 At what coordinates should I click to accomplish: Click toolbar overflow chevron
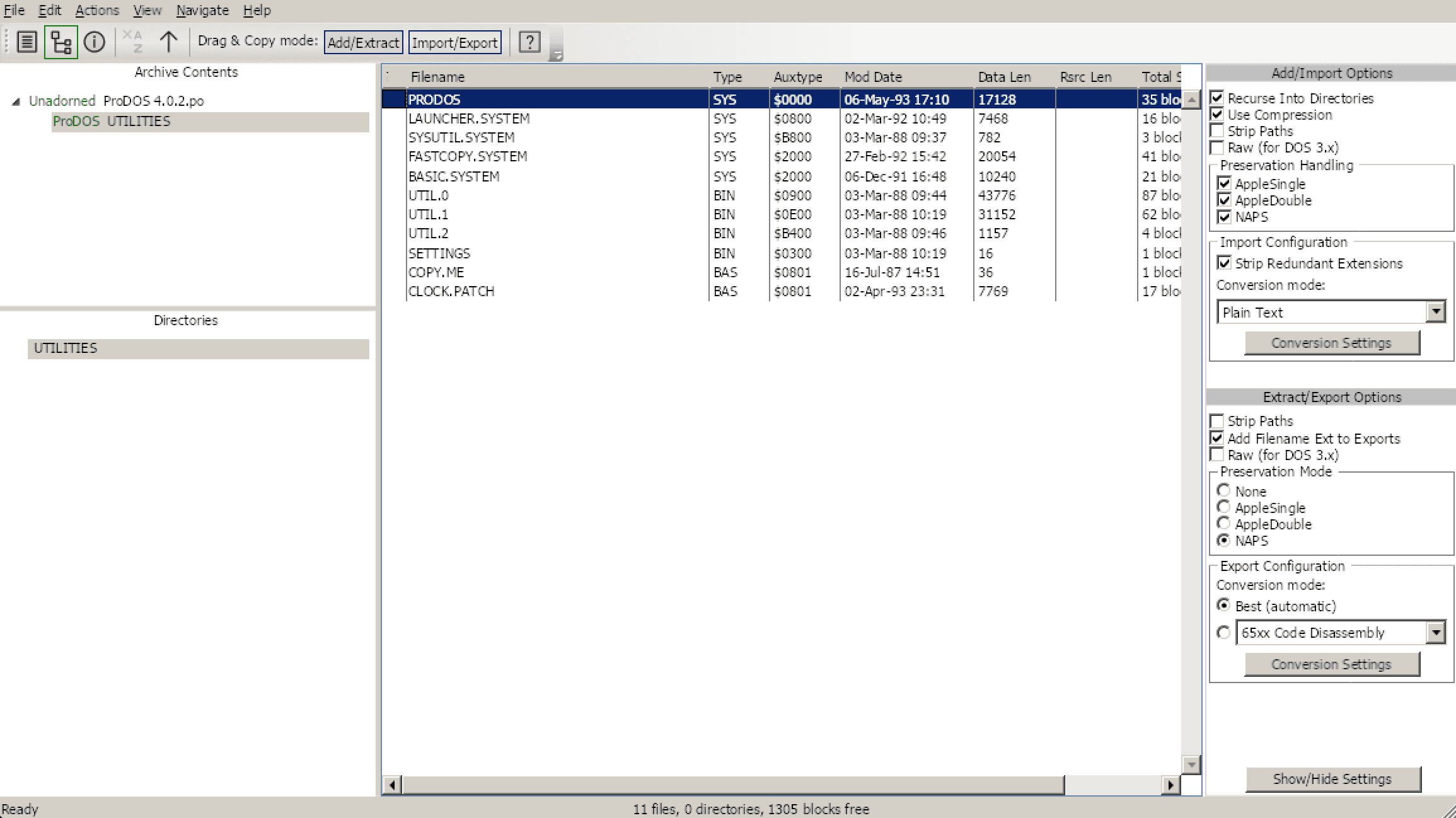pos(556,55)
